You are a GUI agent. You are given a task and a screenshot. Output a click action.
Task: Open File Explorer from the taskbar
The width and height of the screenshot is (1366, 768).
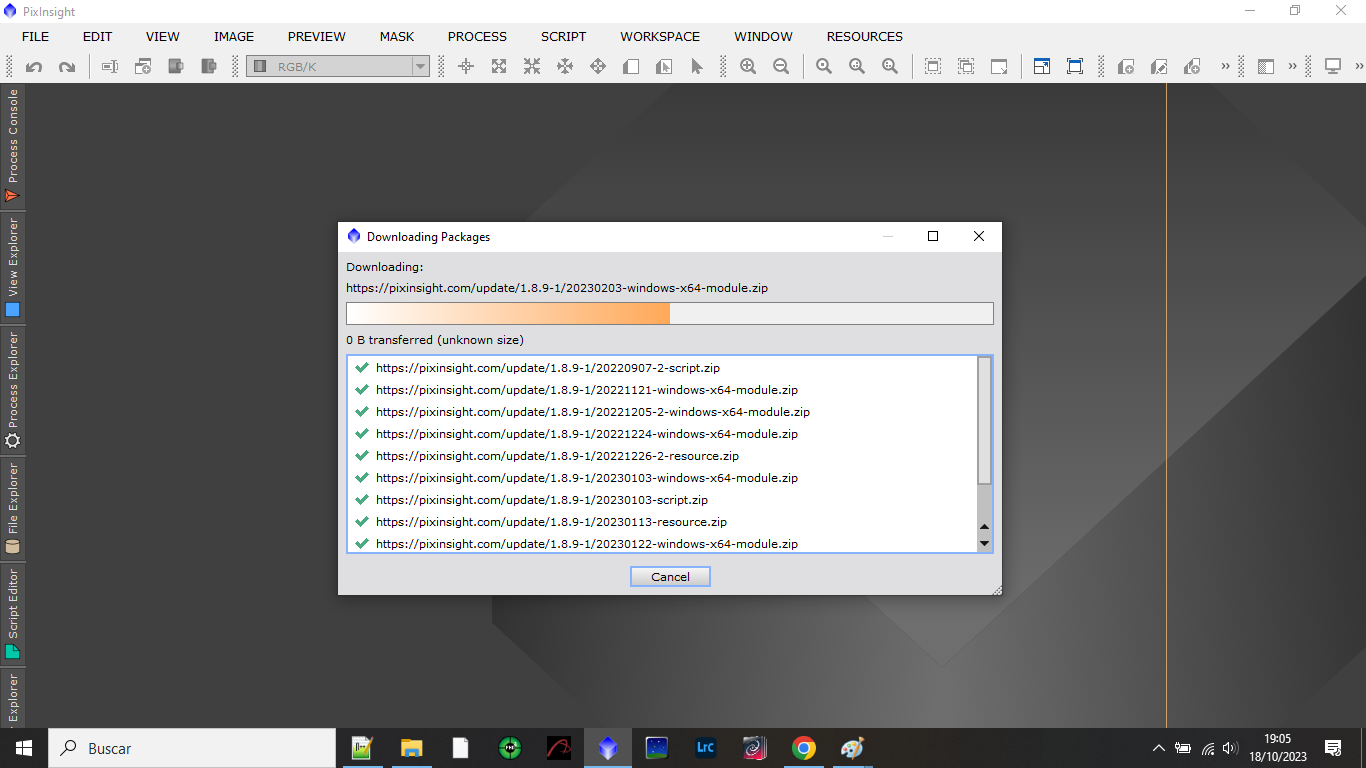[x=411, y=748]
